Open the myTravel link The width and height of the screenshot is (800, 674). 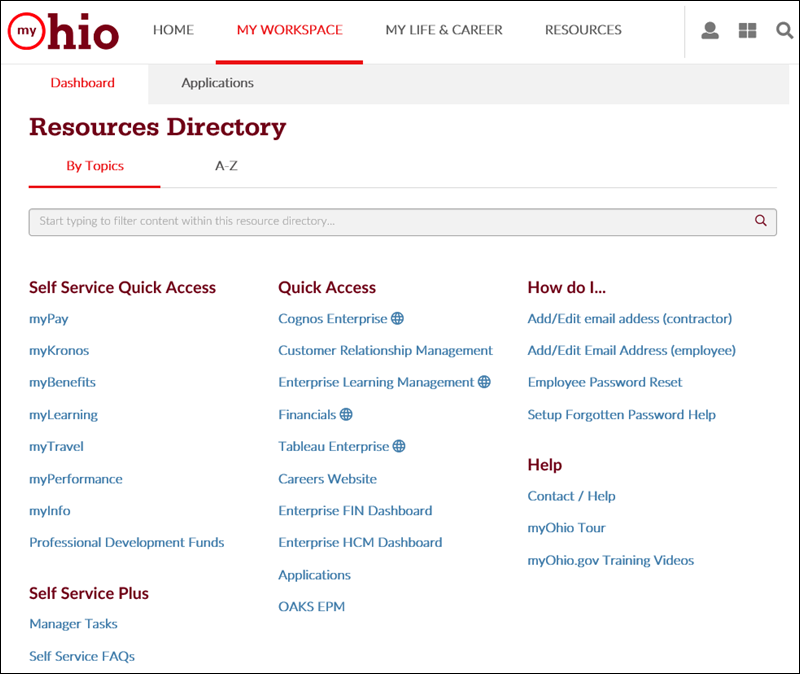56,446
